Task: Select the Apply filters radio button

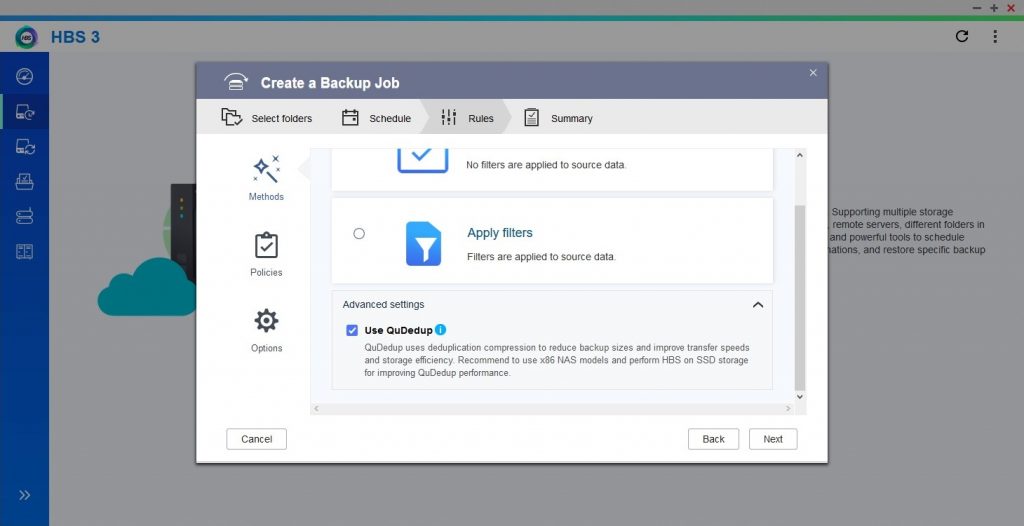Action: point(359,234)
